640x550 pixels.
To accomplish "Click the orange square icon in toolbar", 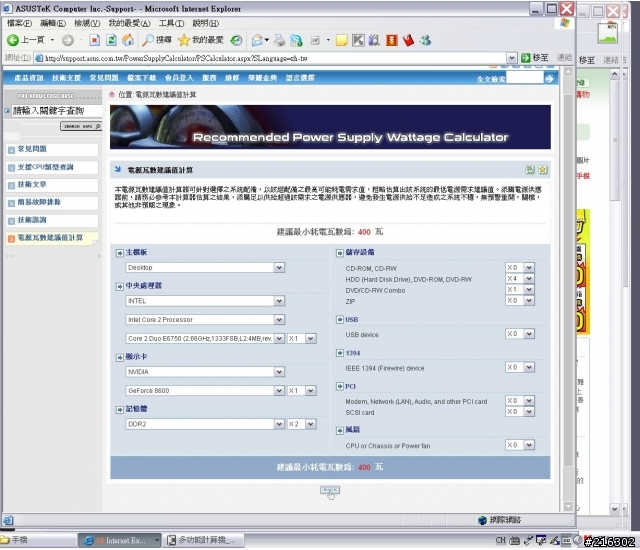I will pos(391,40).
